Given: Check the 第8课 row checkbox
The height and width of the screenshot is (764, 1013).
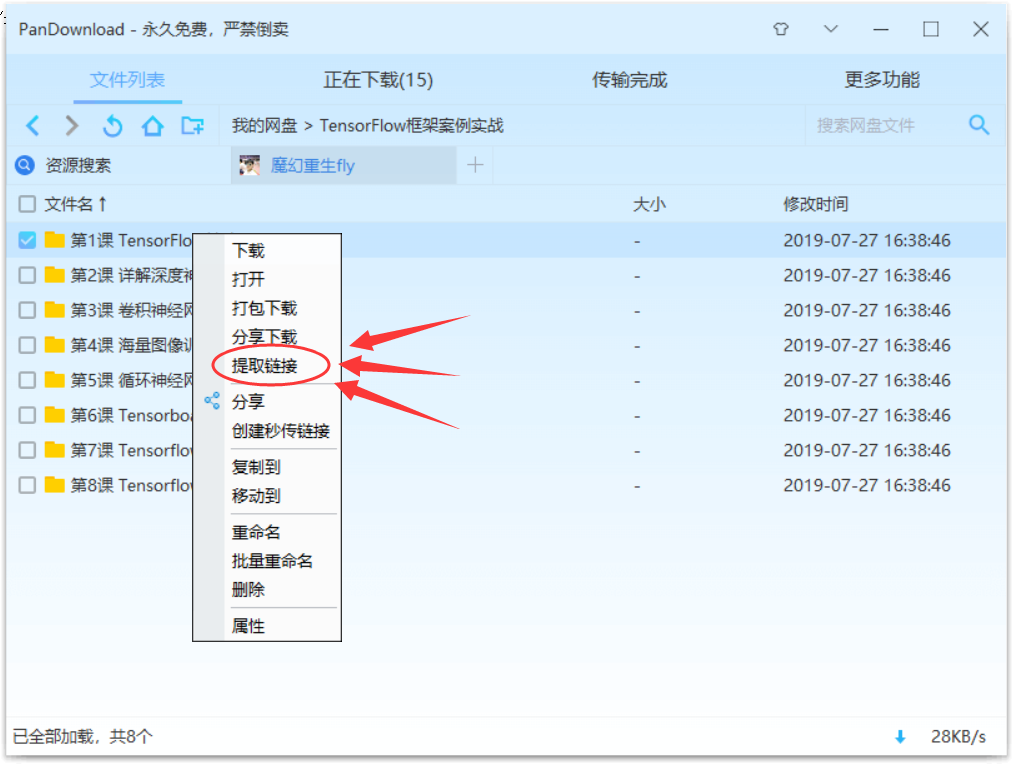Looking at the screenshot, I should [27, 484].
